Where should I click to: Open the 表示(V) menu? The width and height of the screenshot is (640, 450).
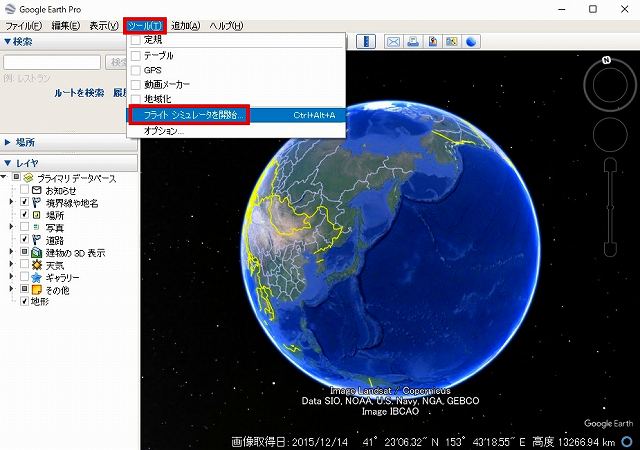104,26
